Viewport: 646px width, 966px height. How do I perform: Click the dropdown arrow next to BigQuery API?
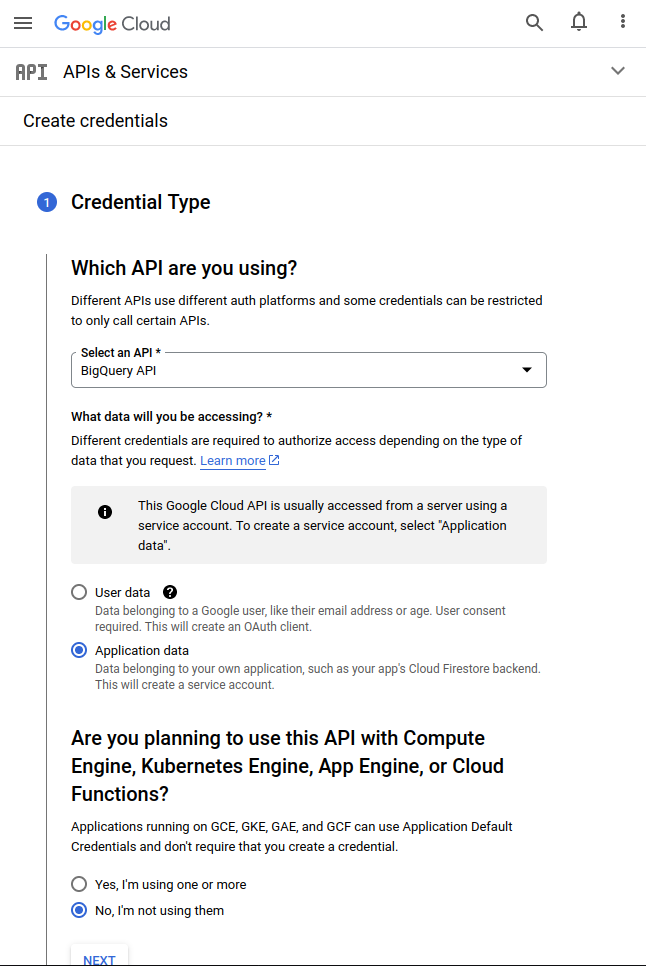pyautogui.click(x=527, y=370)
